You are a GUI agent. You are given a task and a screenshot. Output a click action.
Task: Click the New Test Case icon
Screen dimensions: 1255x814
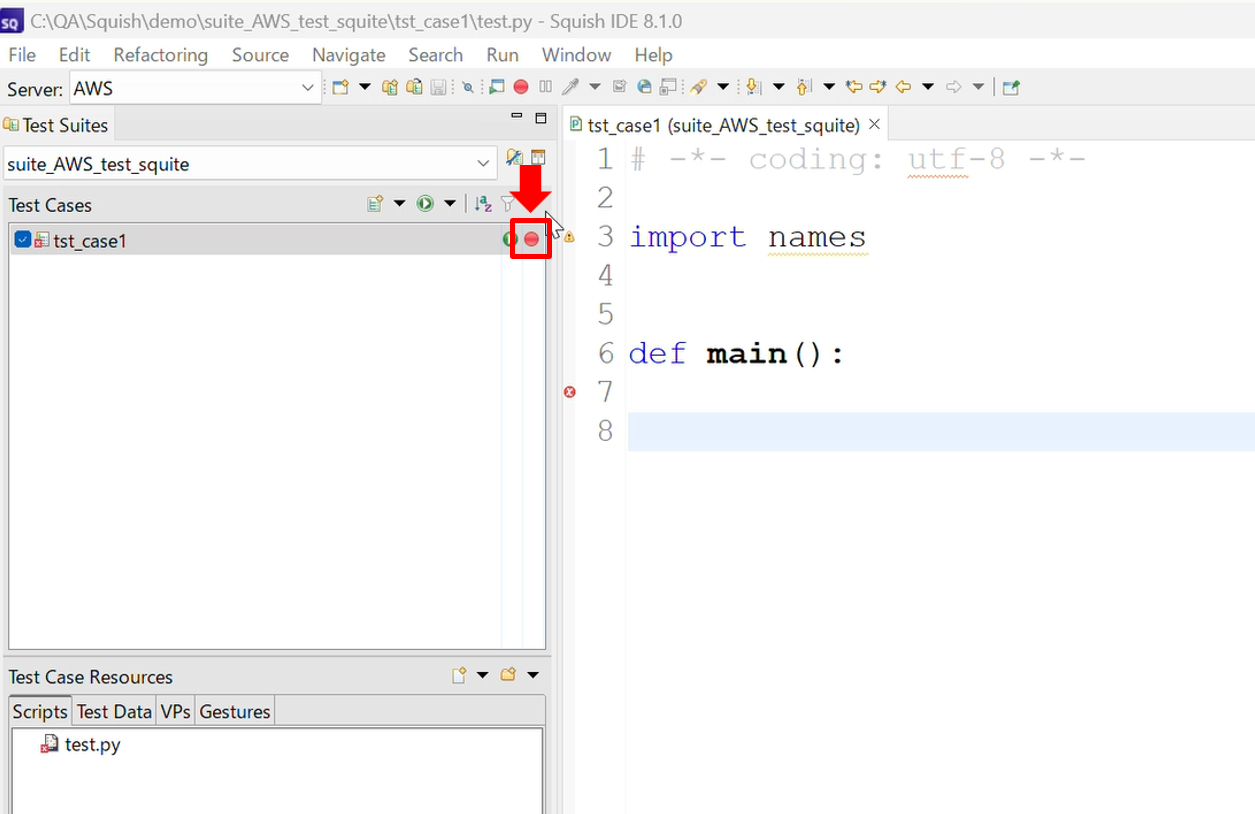tap(375, 204)
